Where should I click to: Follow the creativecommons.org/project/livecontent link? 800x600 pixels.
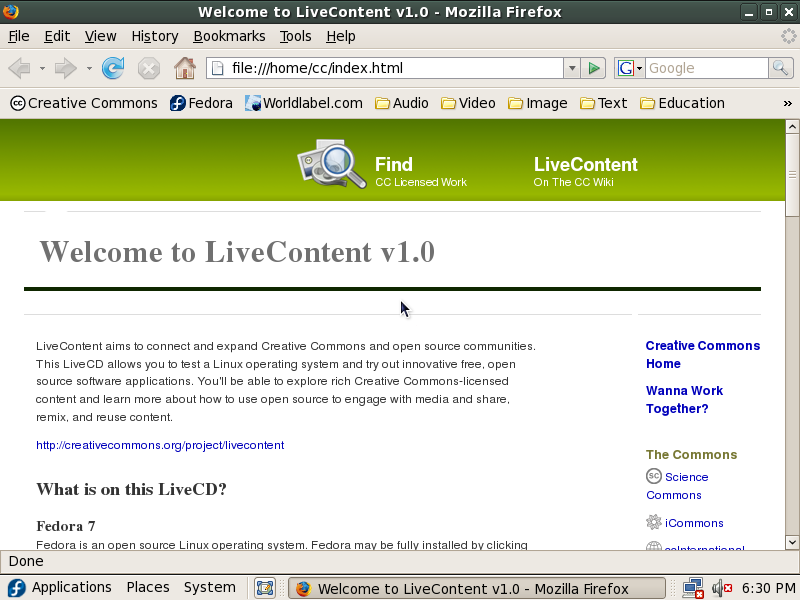tap(160, 445)
